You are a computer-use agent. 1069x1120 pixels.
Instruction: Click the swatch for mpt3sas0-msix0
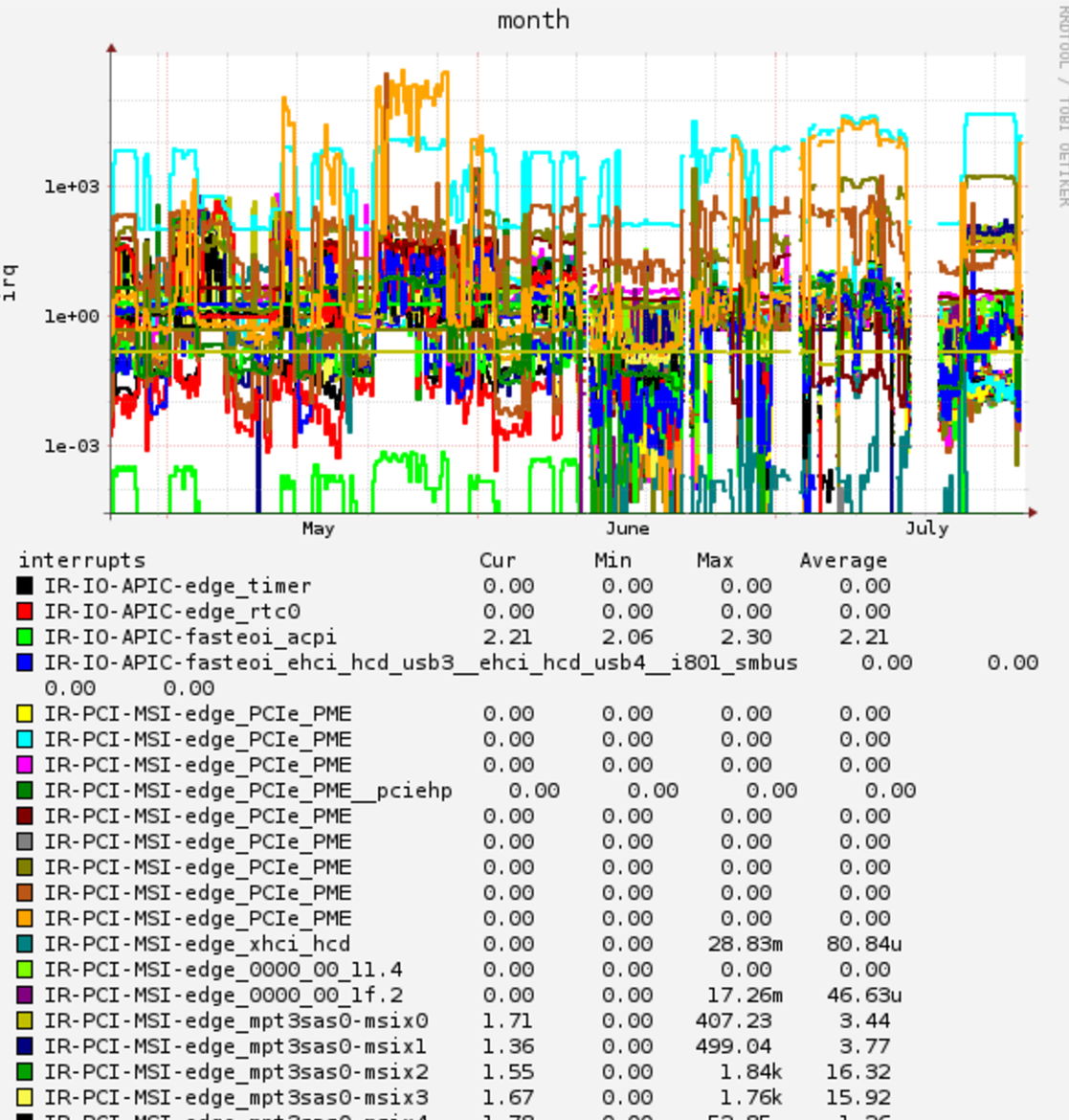(25, 1020)
